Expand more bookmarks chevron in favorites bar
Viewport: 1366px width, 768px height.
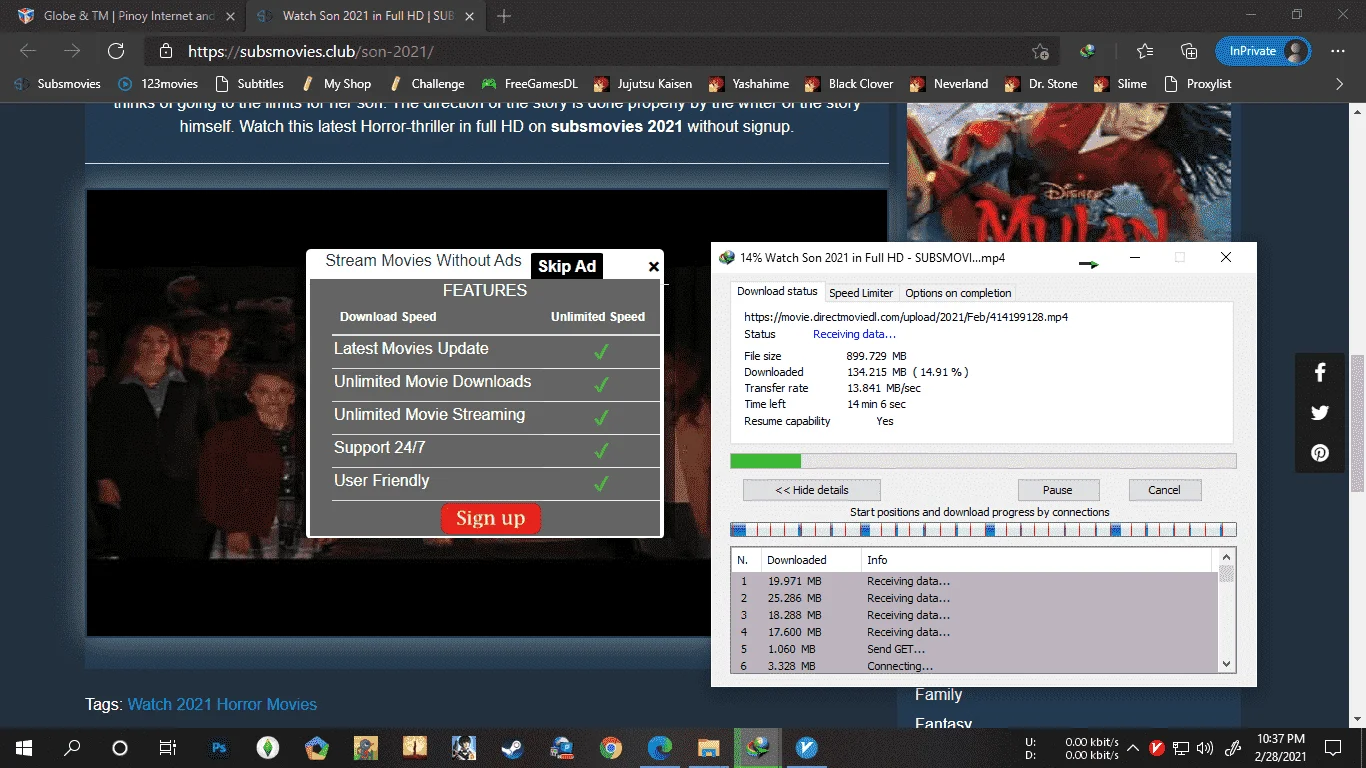(1340, 84)
